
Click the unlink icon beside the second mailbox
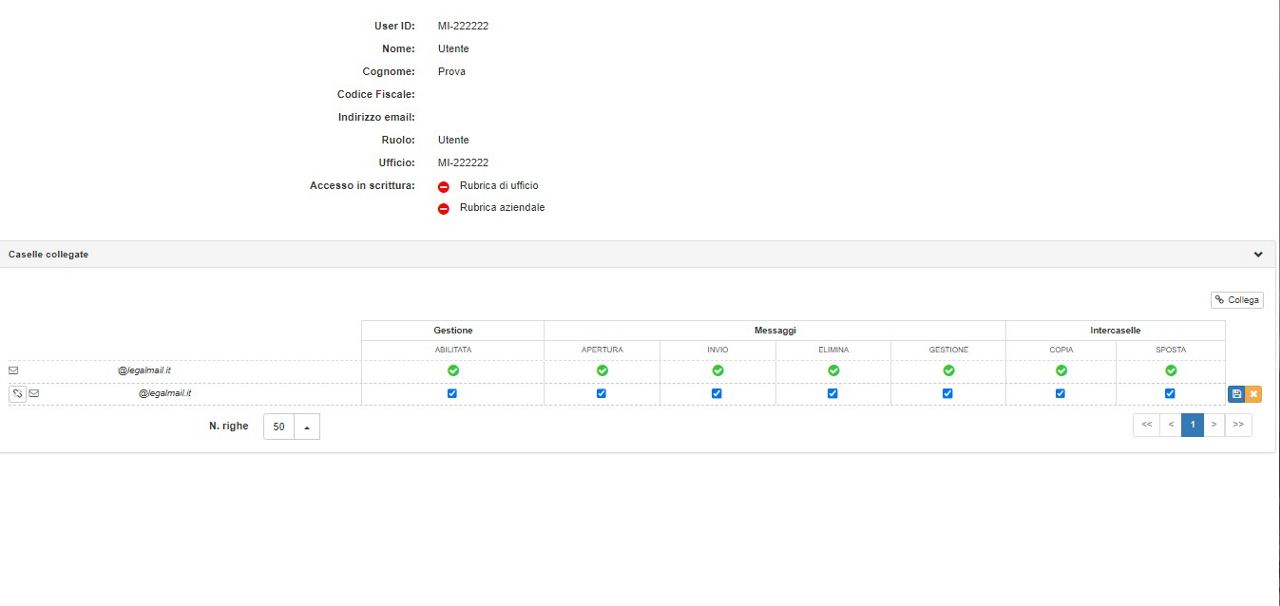point(17,394)
